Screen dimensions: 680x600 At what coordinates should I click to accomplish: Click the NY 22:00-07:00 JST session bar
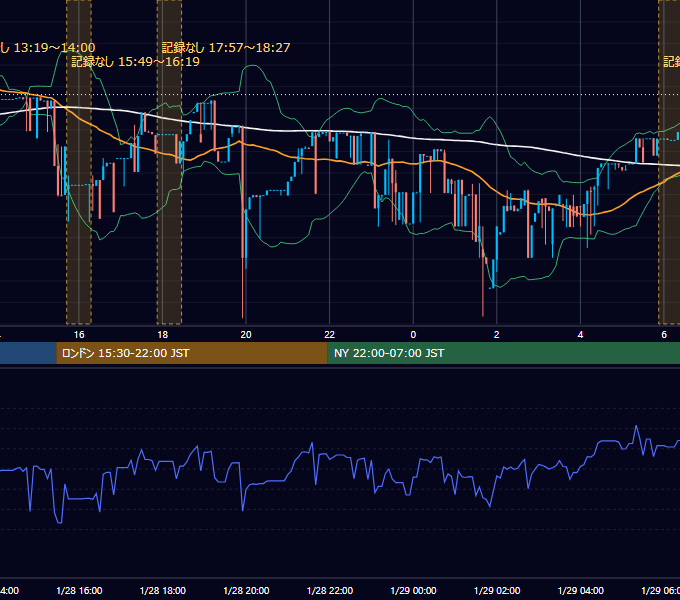pyautogui.click(x=503, y=353)
